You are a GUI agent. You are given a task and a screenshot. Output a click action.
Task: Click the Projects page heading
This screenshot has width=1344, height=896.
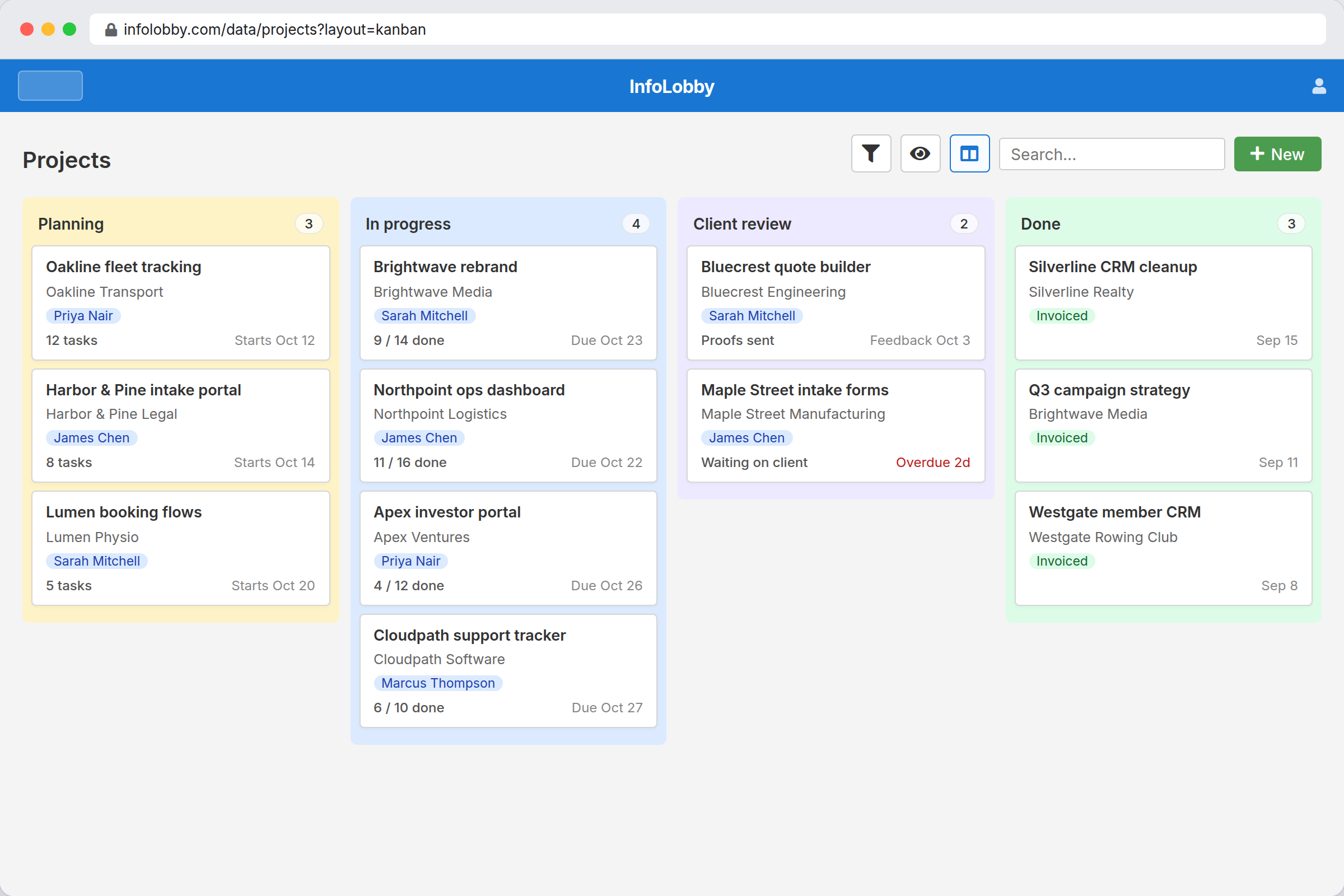[67, 160]
